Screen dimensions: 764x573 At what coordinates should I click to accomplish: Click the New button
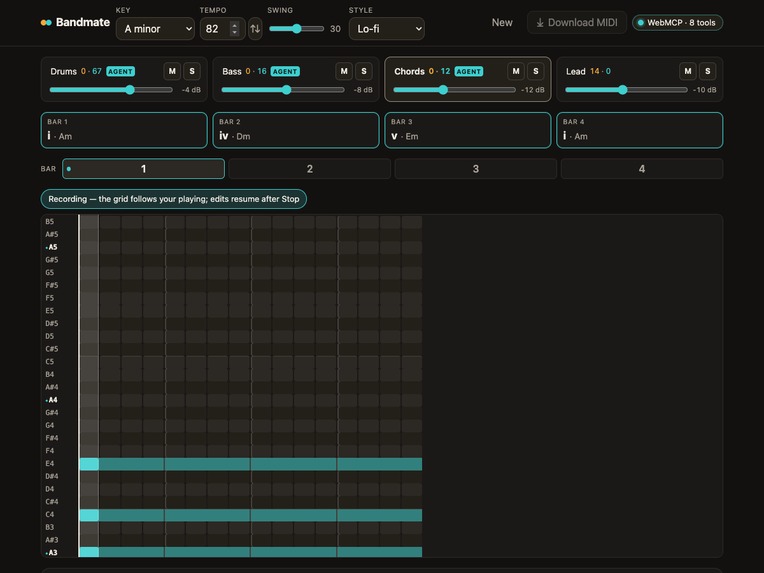pyautogui.click(x=502, y=22)
